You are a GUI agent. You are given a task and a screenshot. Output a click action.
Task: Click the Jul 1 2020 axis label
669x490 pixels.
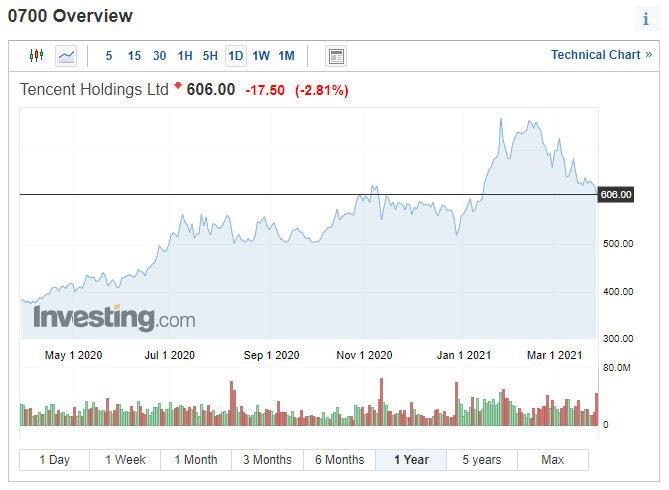coord(169,355)
